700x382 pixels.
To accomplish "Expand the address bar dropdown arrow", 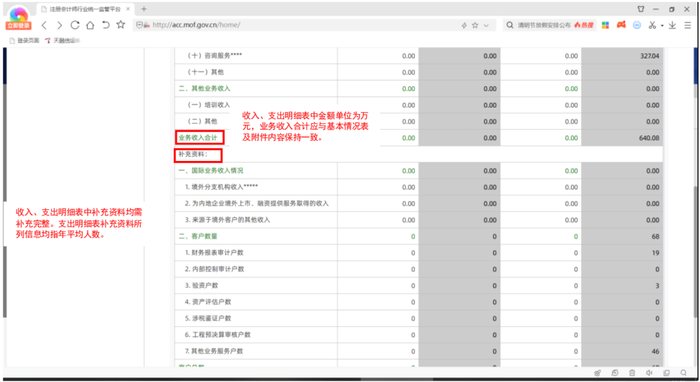I will (x=486, y=25).
